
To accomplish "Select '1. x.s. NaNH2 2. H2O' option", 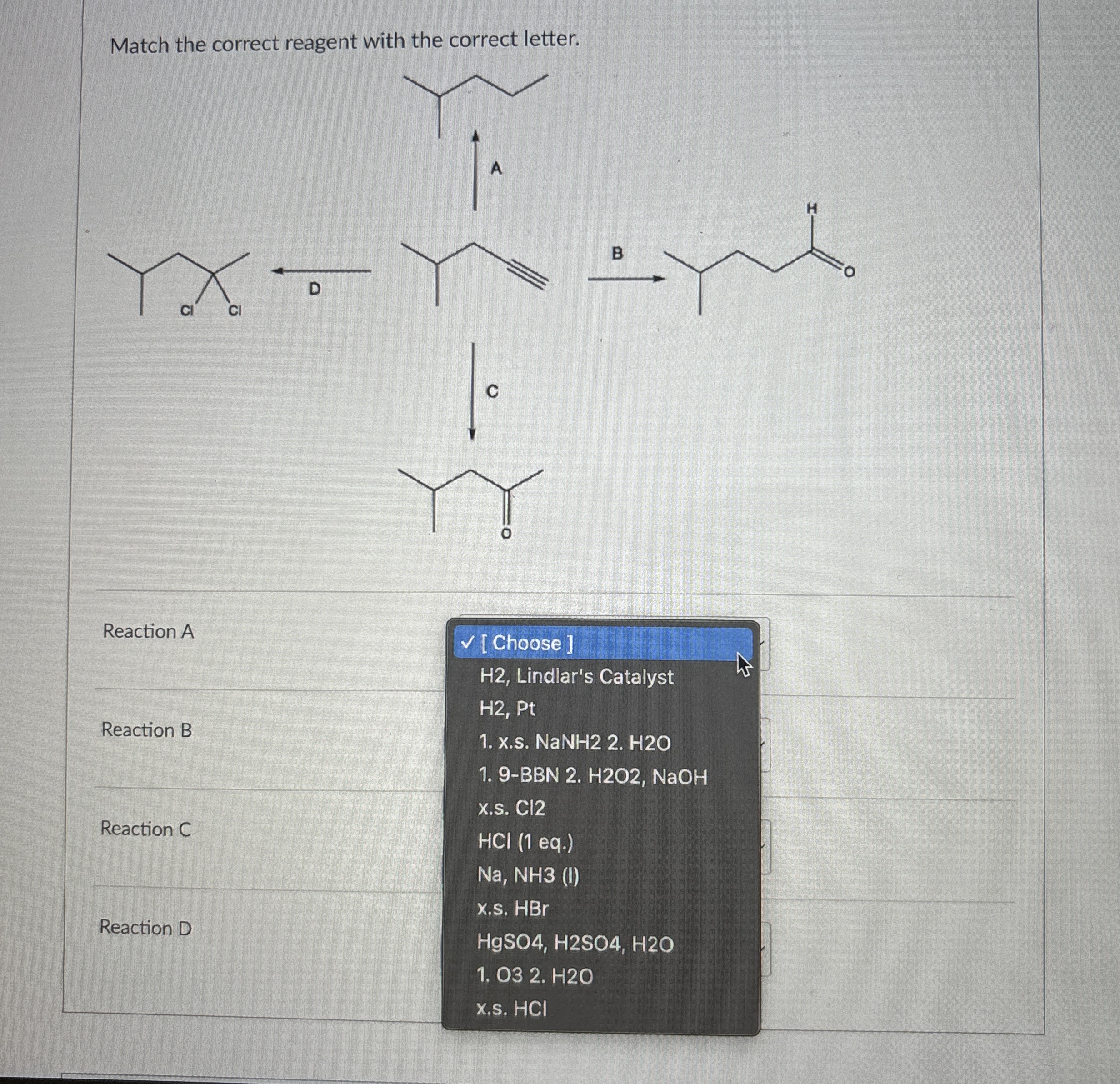I will click(x=574, y=742).
